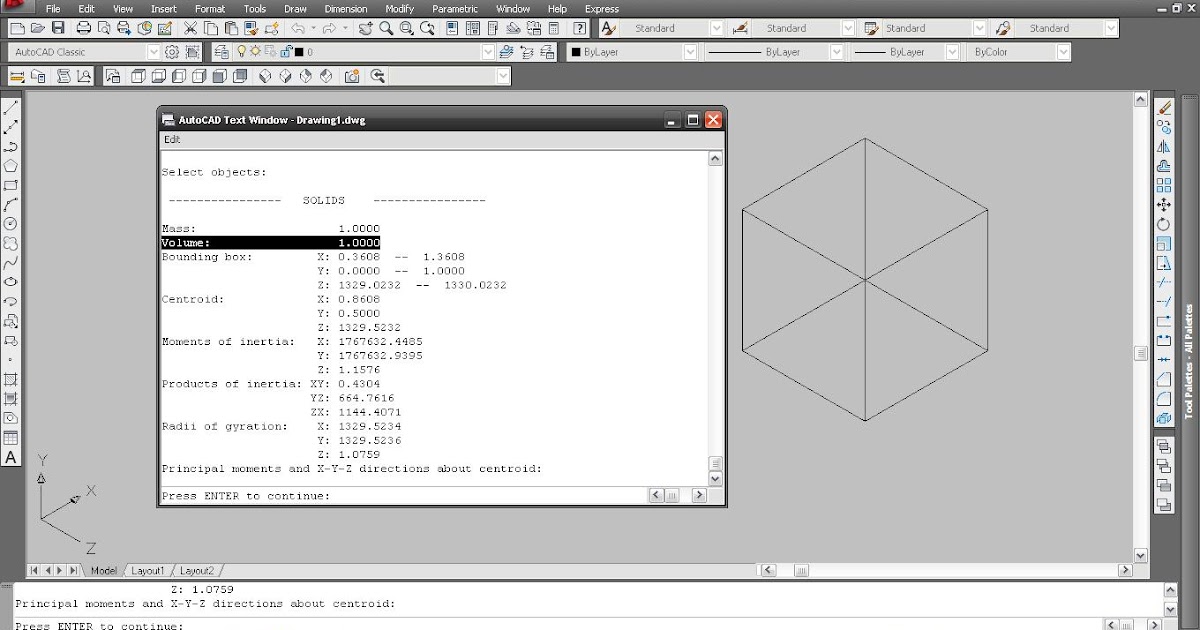Open the Parametric menu
The height and width of the screenshot is (630, 1200).
455,9
